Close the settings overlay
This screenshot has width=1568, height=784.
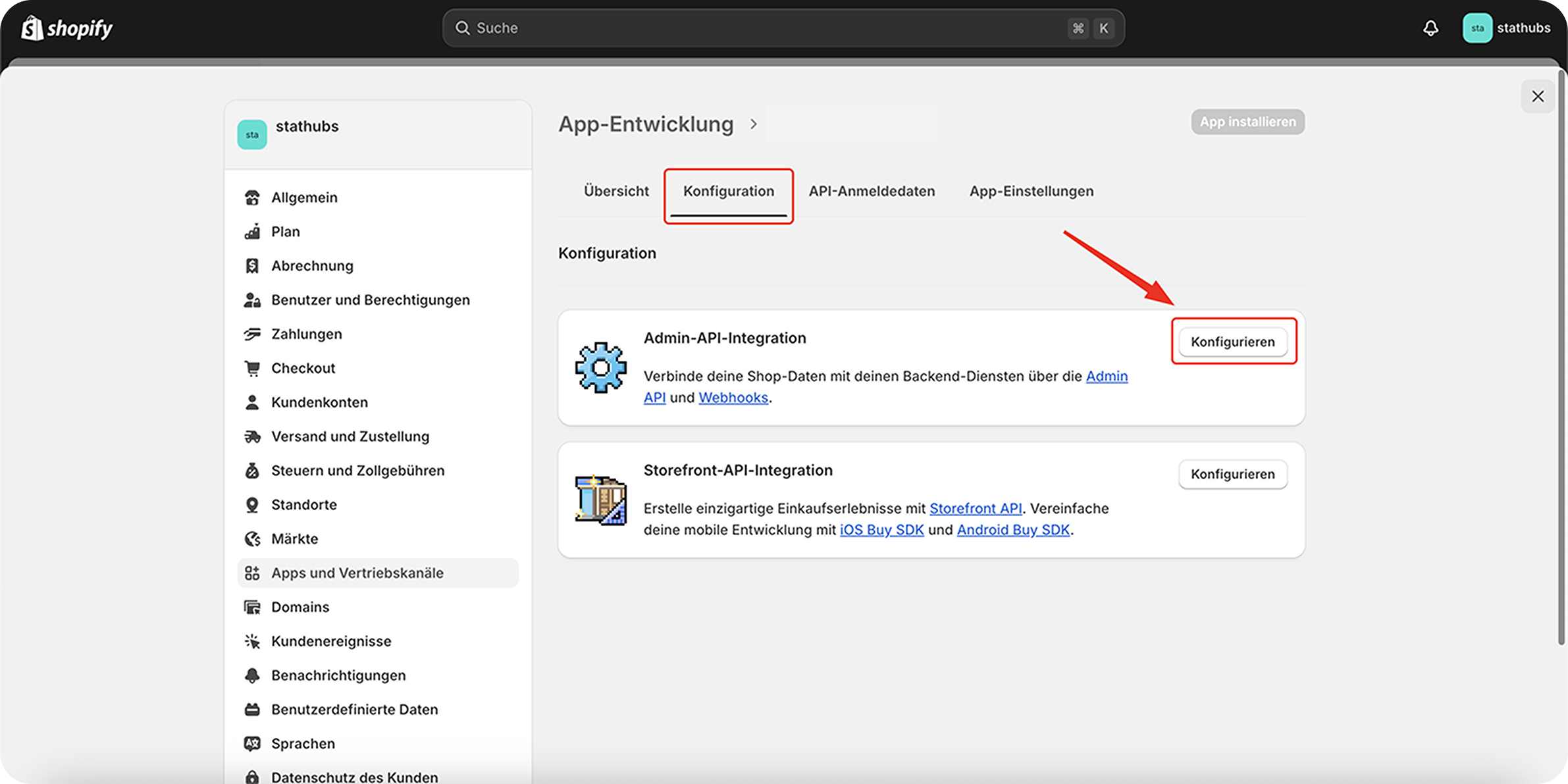coord(1538,96)
